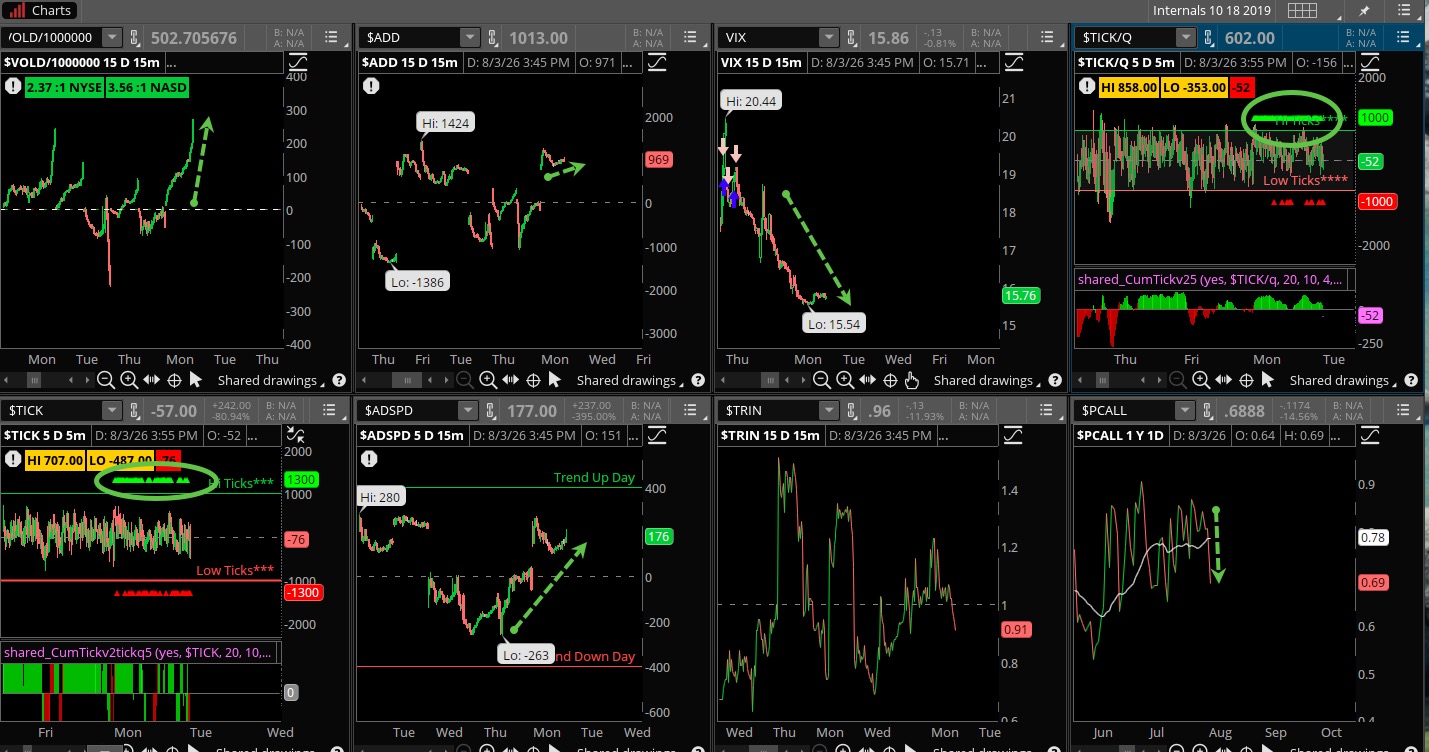The image size is (1429, 752).
Task: Expand the $PCALL symbol dropdown arrow
Action: [x=1185, y=410]
